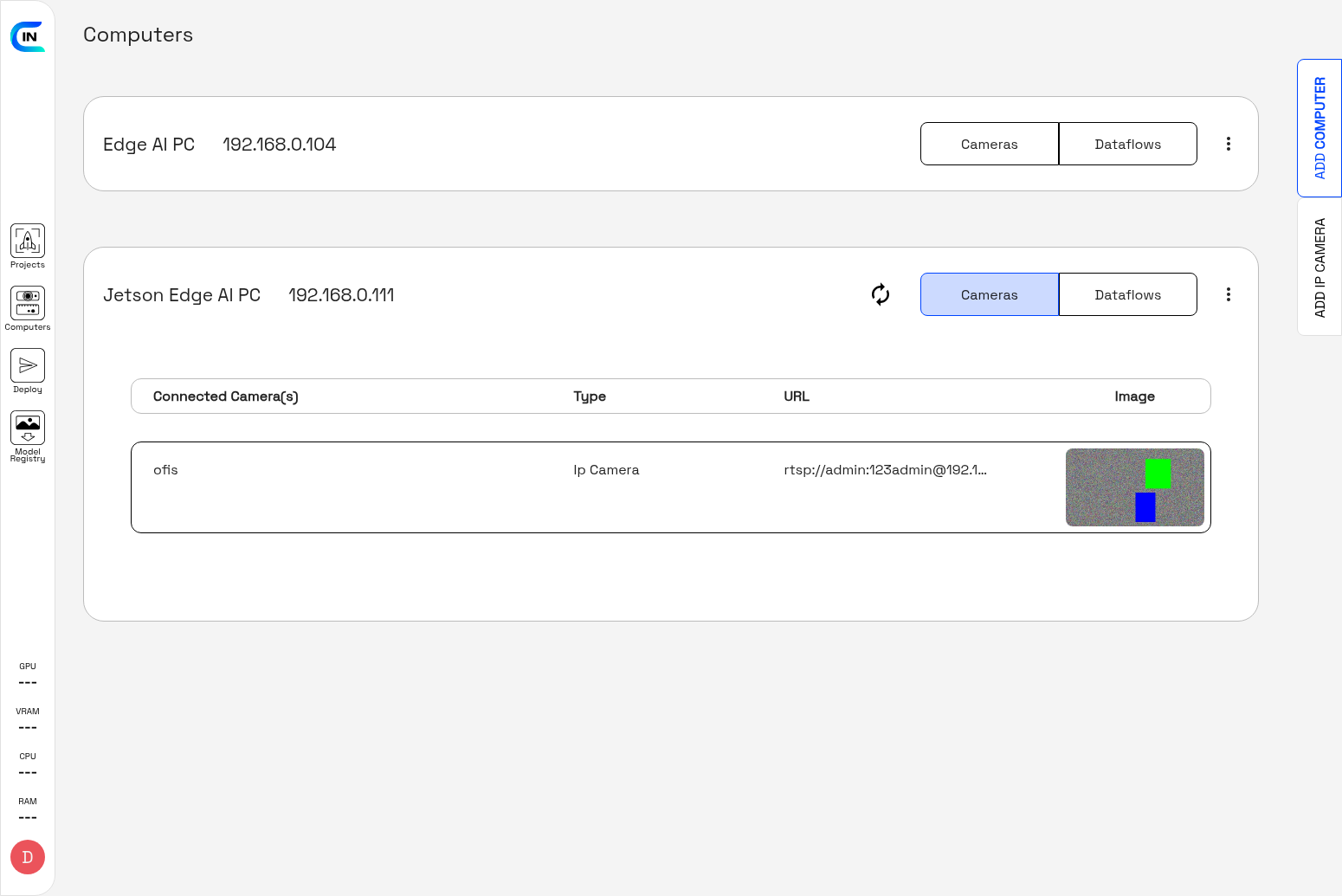Show Dataflows for Edge AI PC
The image size is (1342, 896).
[x=1127, y=144]
